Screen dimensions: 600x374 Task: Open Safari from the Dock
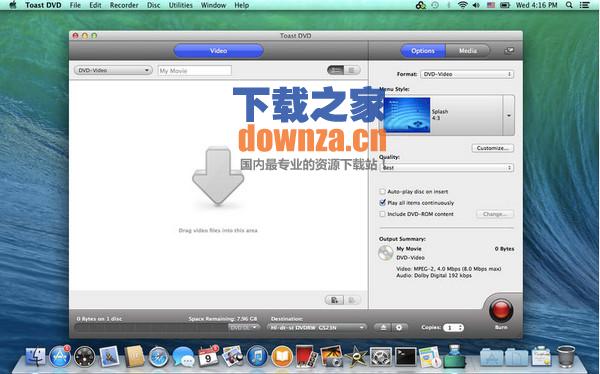158,357
